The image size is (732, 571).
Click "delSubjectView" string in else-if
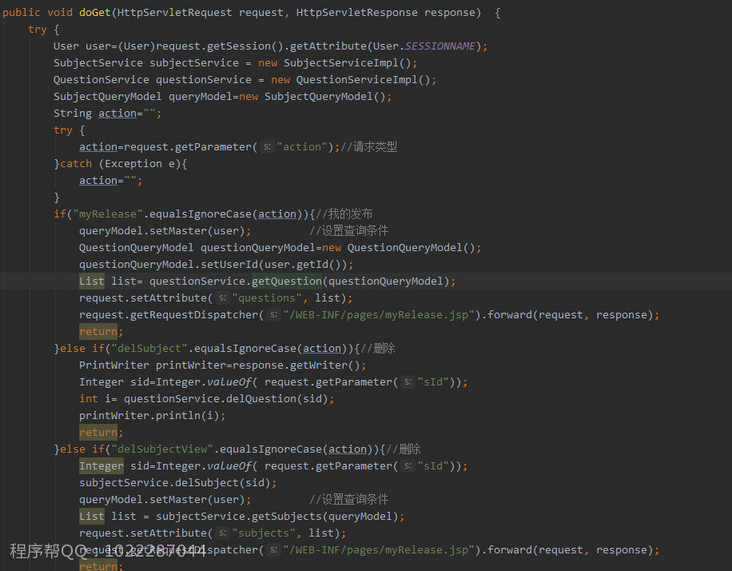[x=162, y=450]
